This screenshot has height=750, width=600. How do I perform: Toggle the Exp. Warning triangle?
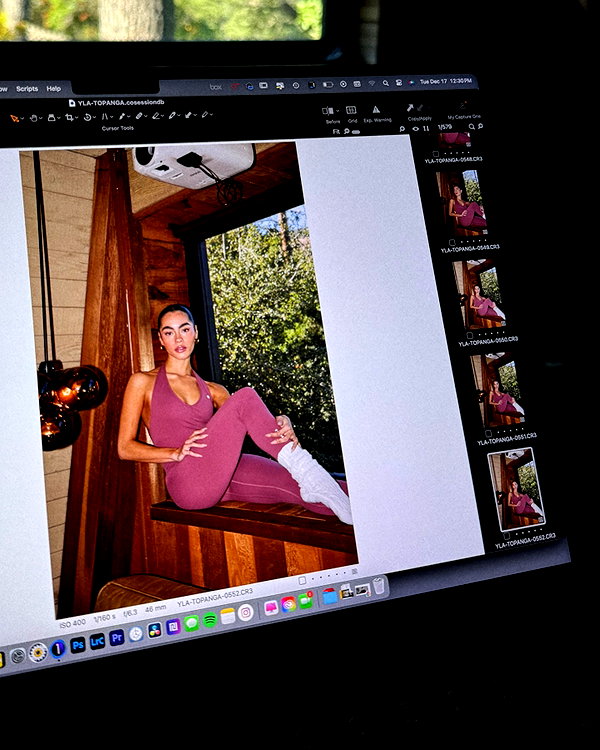(x=376, y=110)
